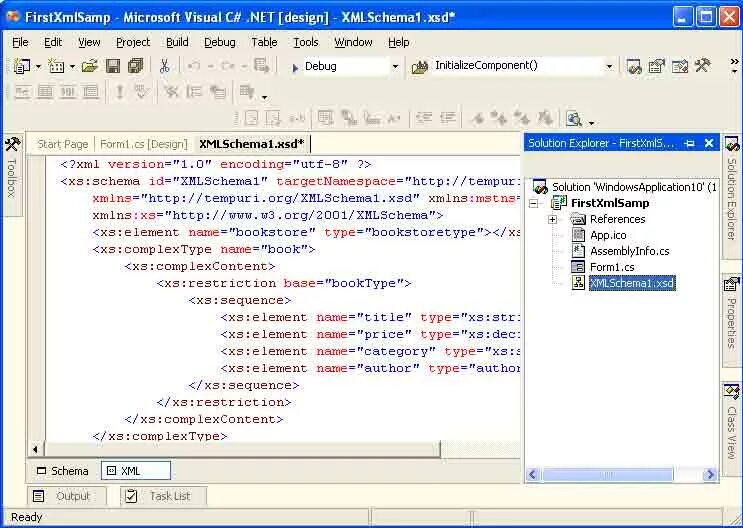Click the Solution Explorer horizontal scrollbar thumb

tap(607, 474)
